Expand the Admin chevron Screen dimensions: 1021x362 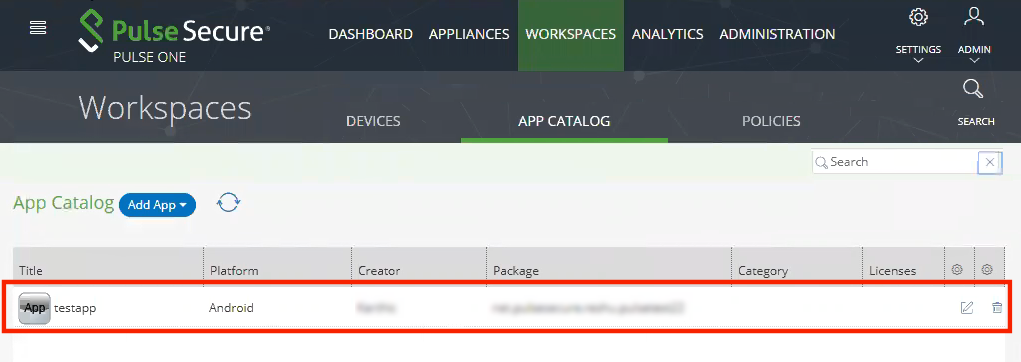(974, 61)
